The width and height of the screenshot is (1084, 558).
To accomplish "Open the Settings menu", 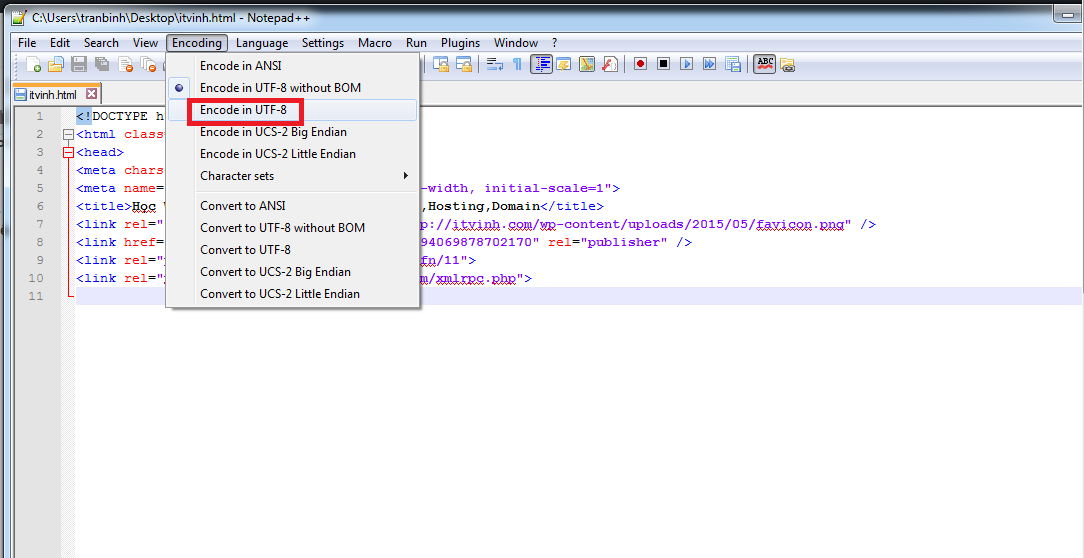I will click(323, 43).
